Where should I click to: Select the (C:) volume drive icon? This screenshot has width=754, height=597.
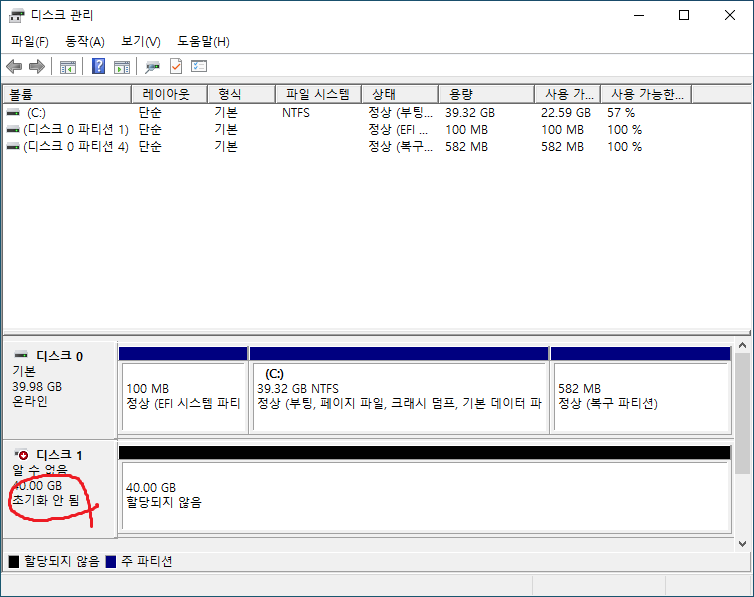13,112
